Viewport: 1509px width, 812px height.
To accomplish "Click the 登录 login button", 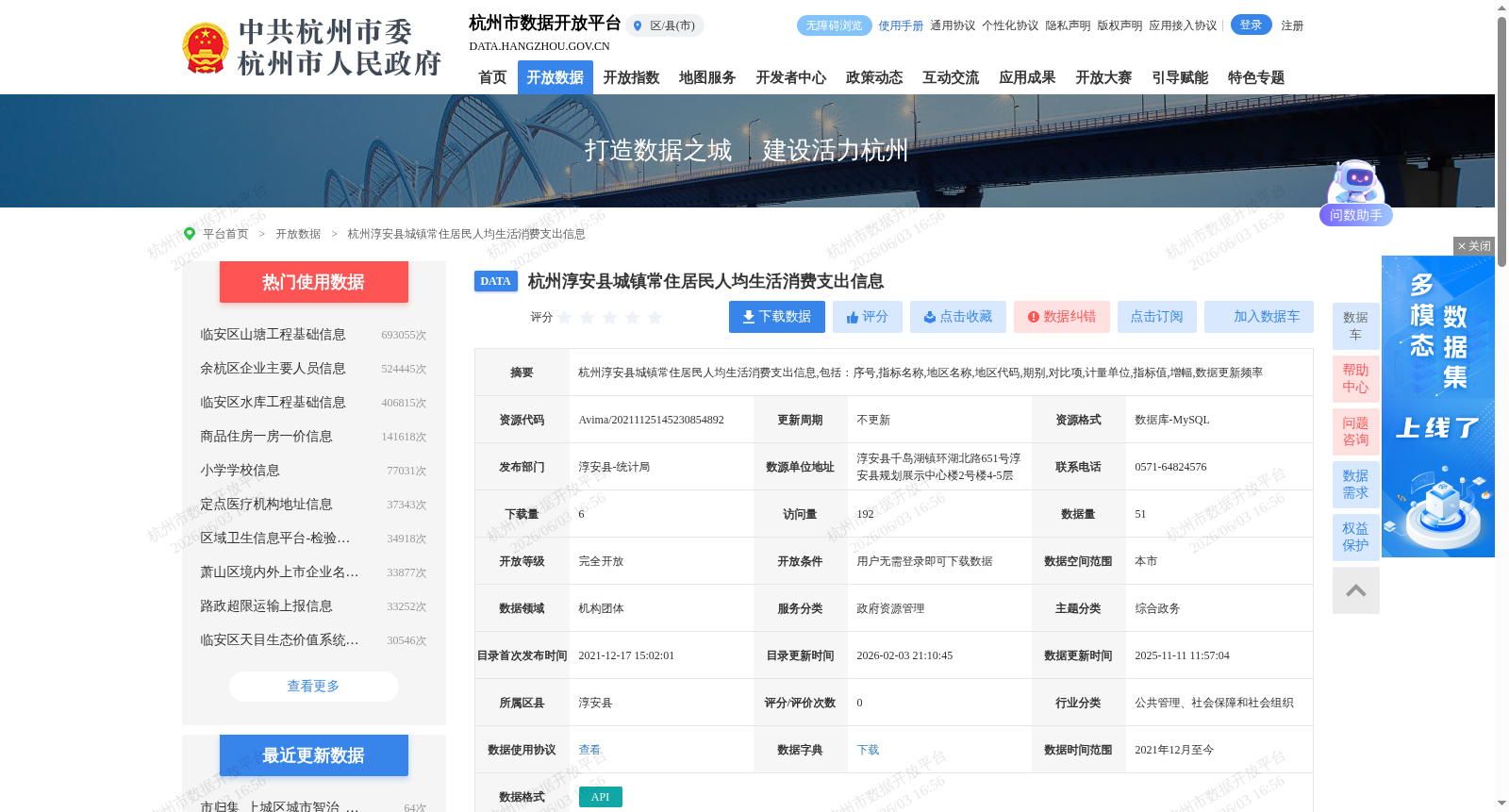I will click(x=1252, y=25).
